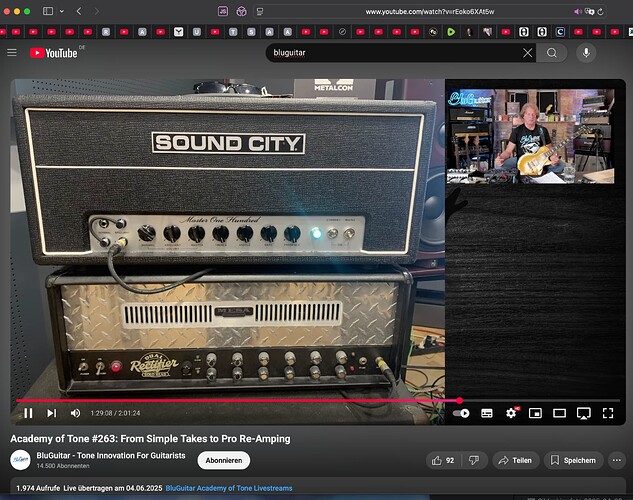Focus the Safari address bar URL
This screenshot has width=633, height=500.
coord(430,12)
